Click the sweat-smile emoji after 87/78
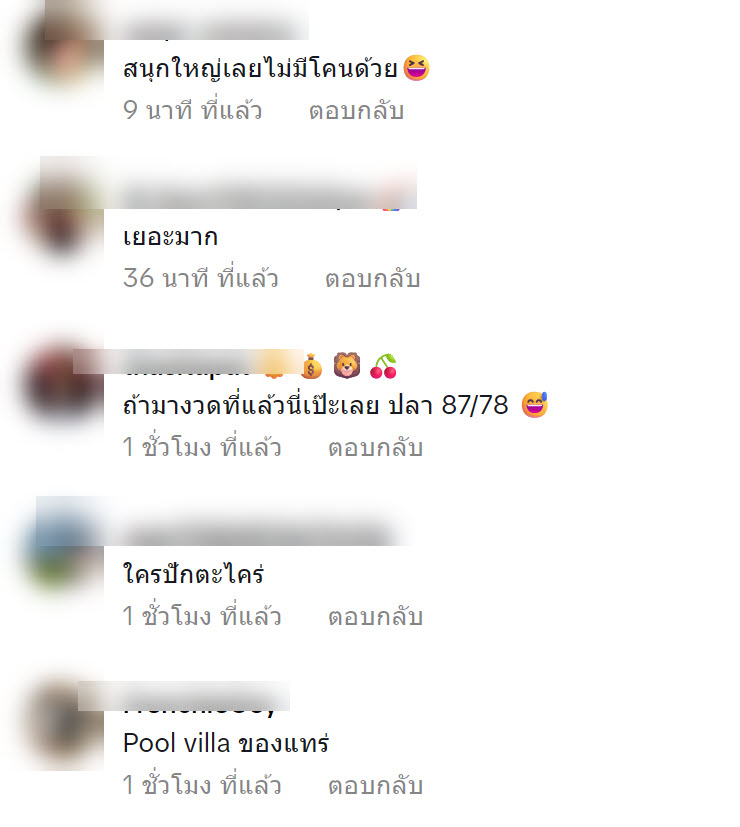Viewport: 740px width, 827px height. 535,405
